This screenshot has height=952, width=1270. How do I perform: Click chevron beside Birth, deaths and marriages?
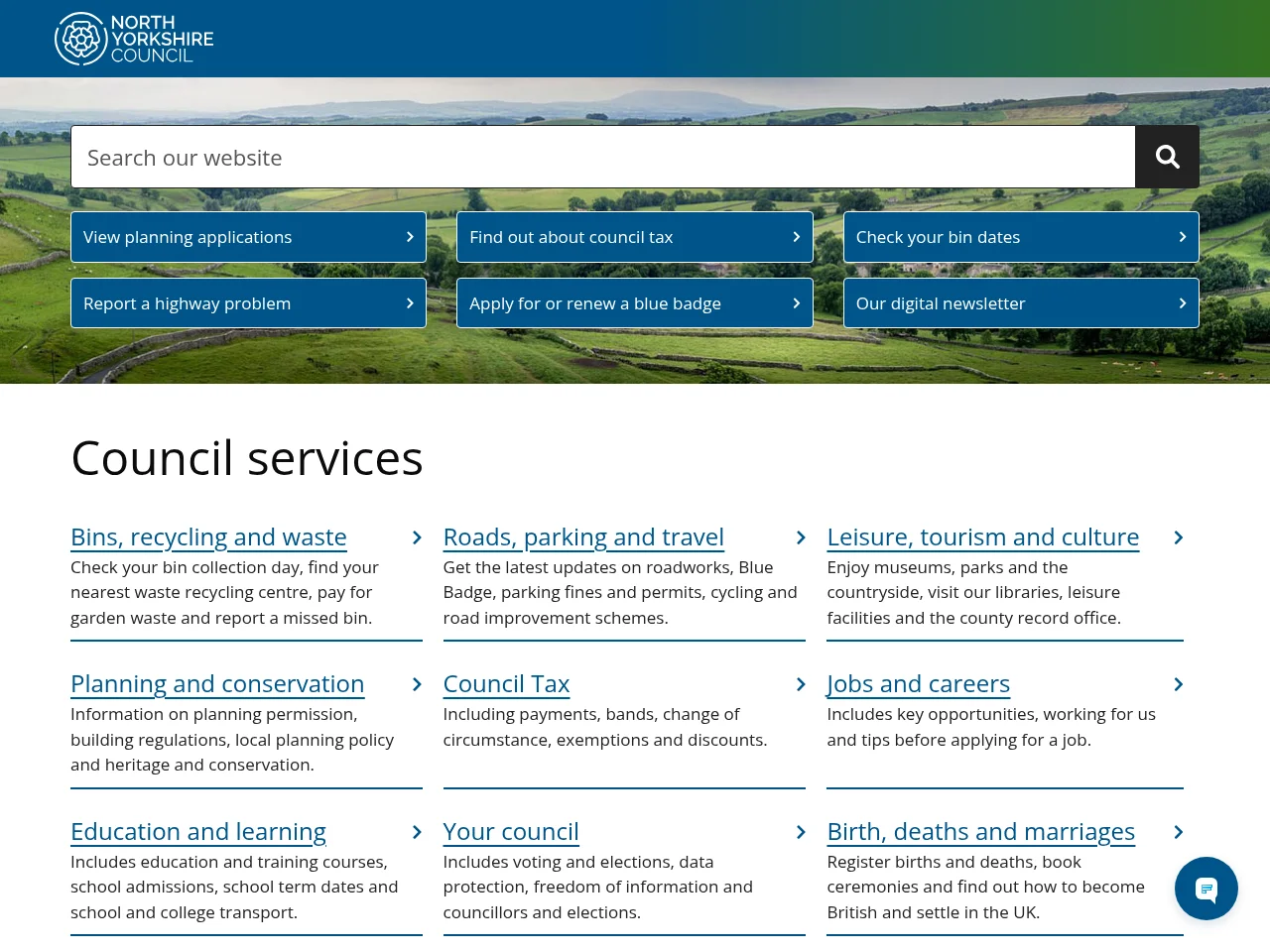point(1178,832)
